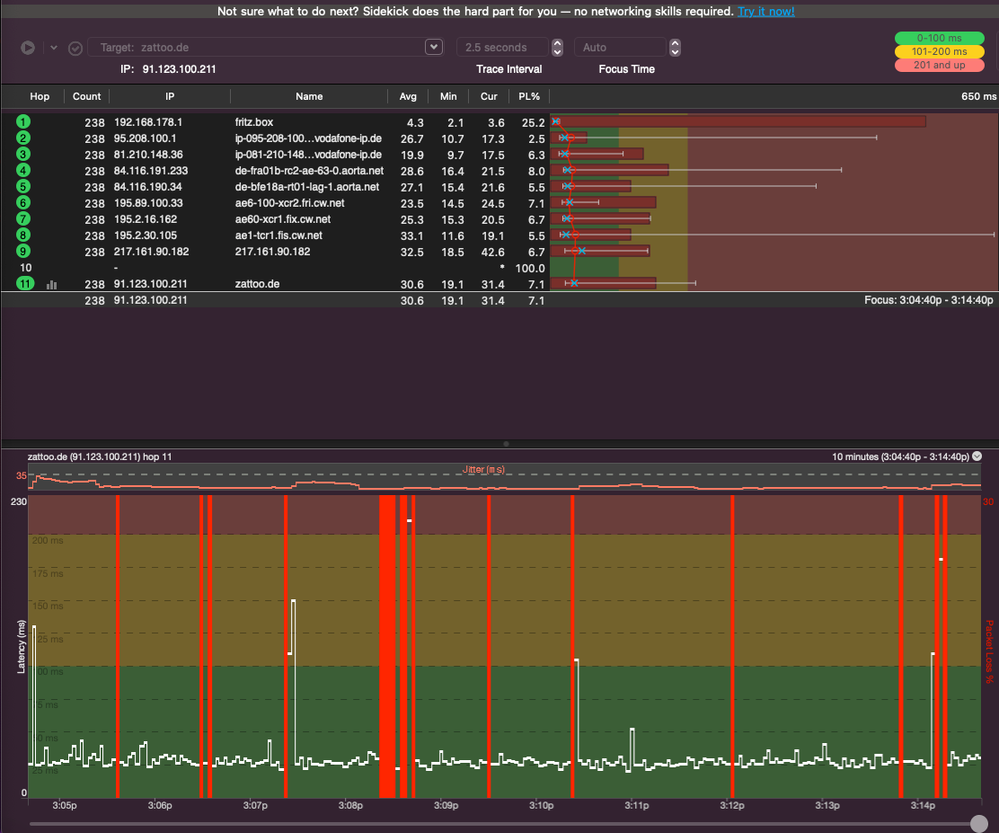Click the Try it now! link
This screenshot has width=999, height=833.
(766, 12)
